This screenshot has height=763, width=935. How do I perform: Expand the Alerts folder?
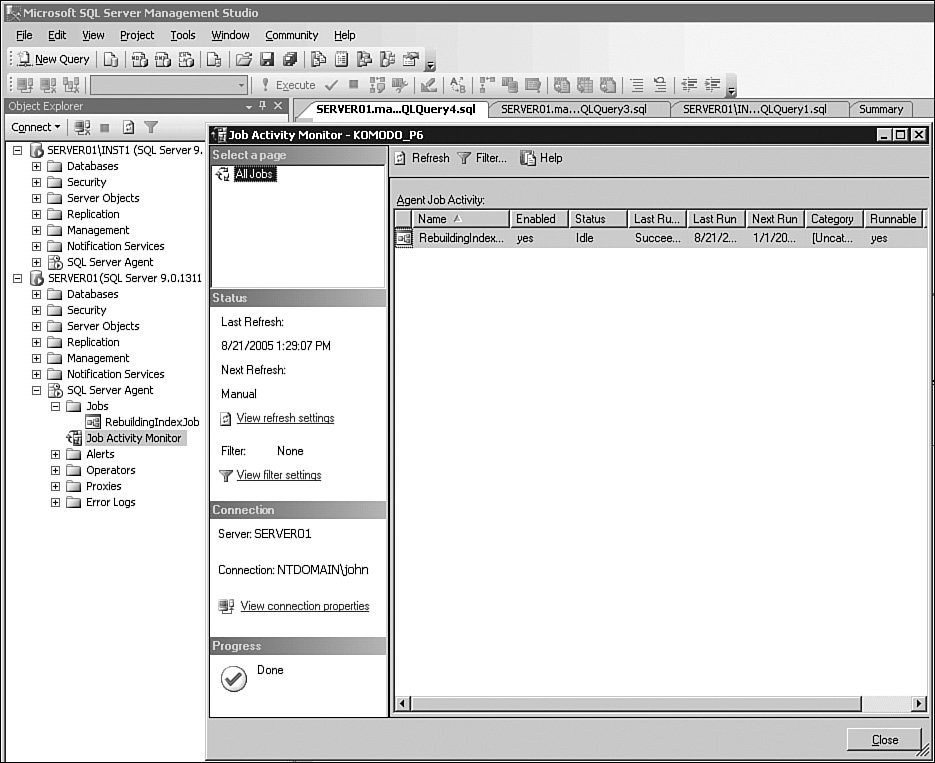[55, 454]
